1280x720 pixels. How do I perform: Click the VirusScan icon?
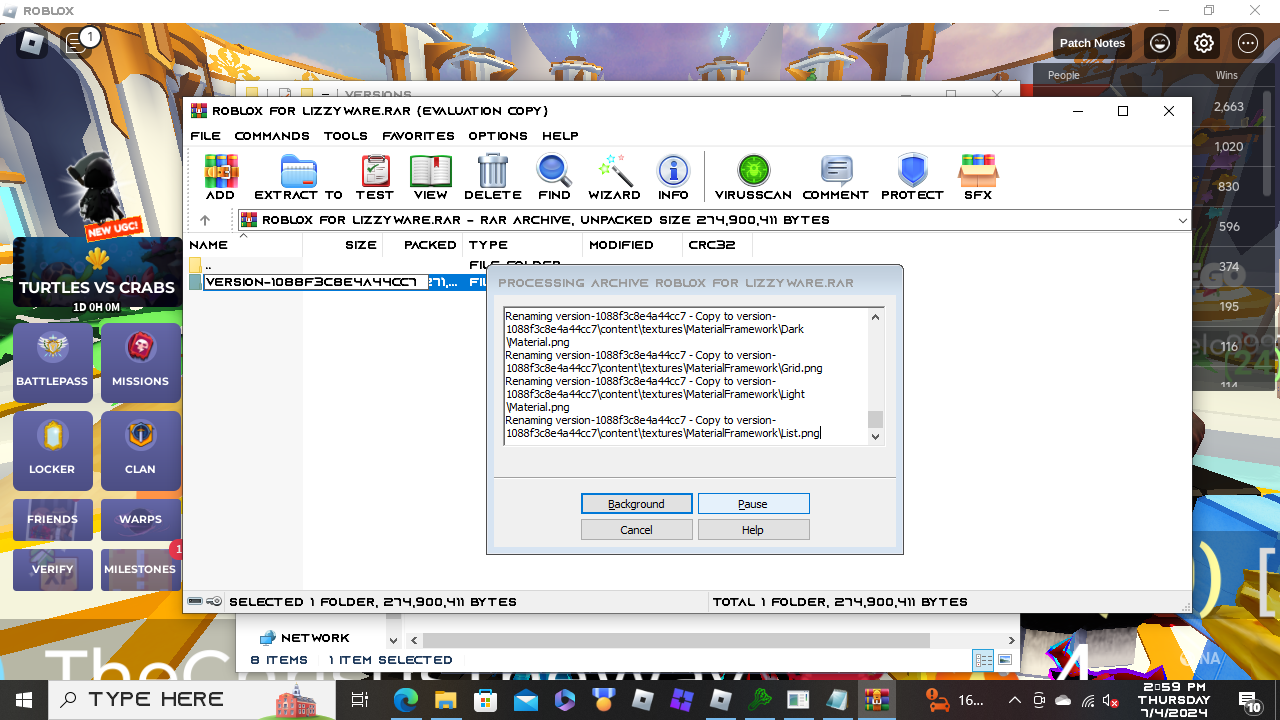pyautogui.click(x=753, y=177)
